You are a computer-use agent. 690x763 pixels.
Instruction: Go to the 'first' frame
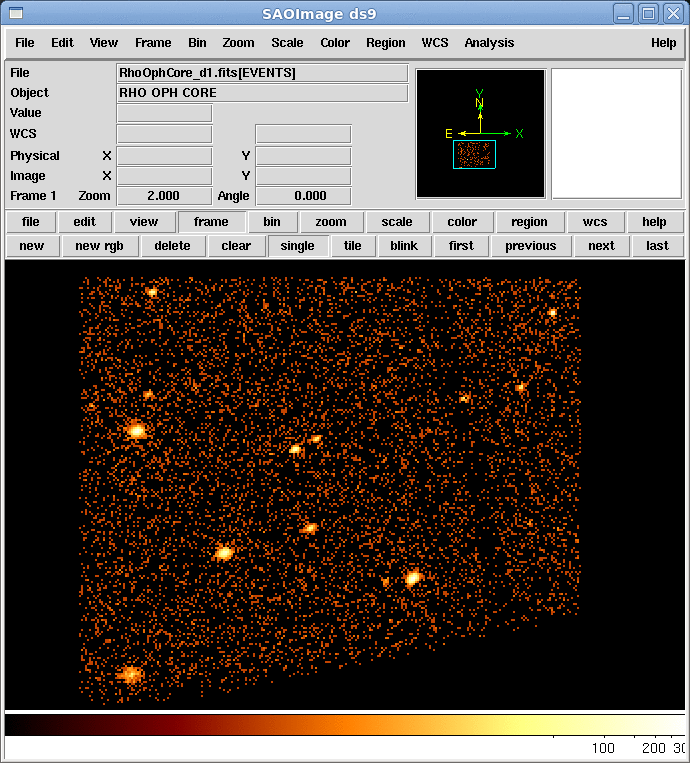(461, 246)
